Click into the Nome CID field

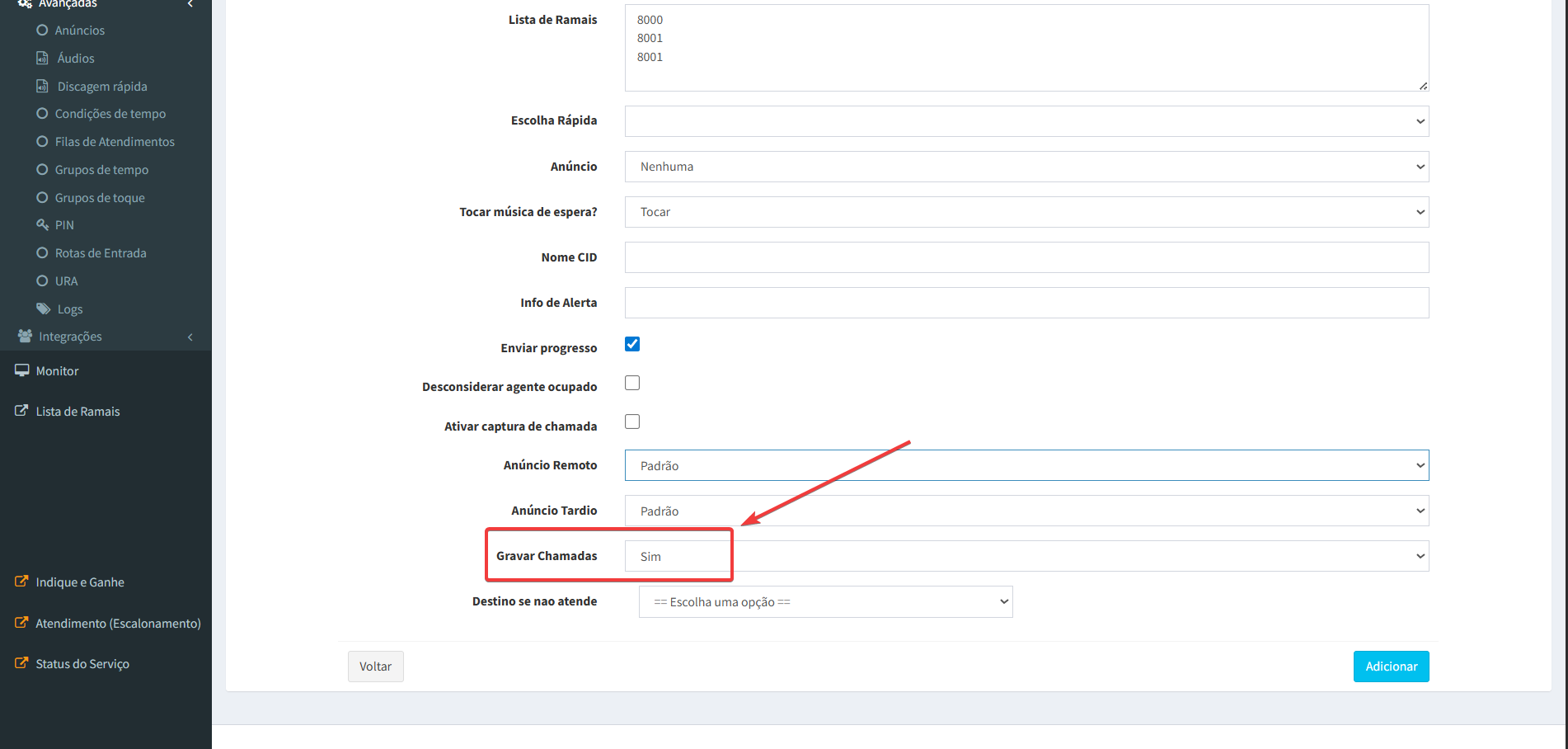(x=1026, y=257)
